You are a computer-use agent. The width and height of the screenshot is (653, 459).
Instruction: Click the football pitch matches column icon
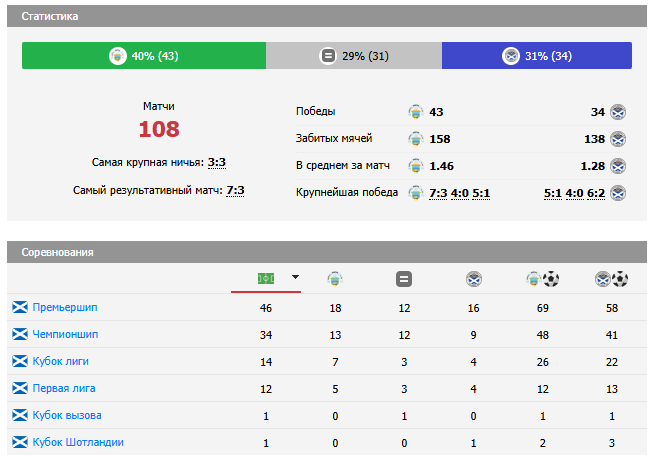pos(266,278)
